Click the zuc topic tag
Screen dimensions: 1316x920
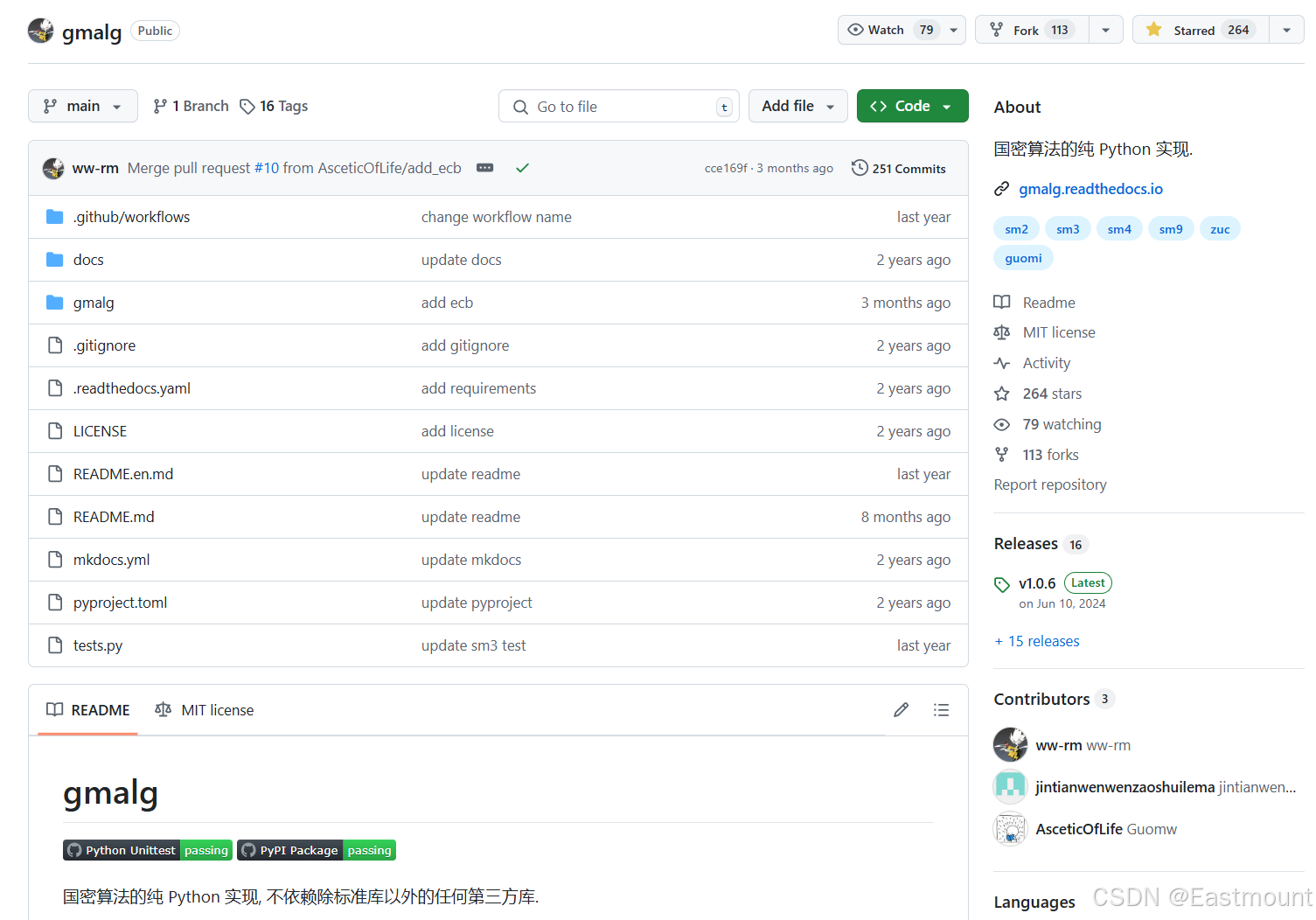pos(1220,229)
